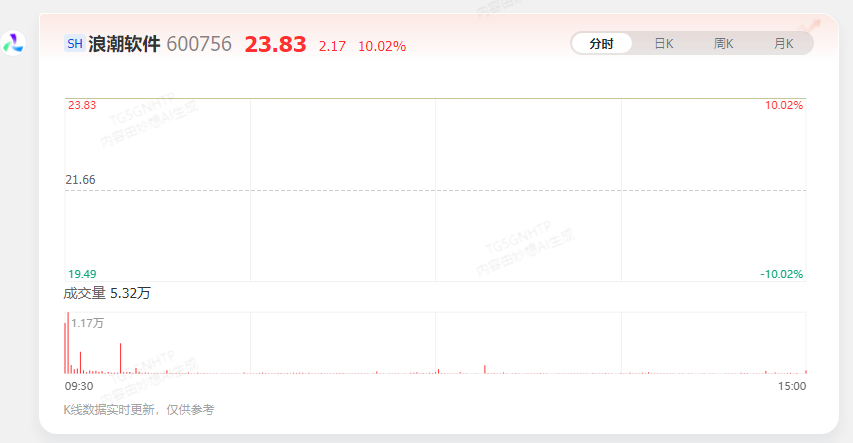Click the 成交量 5.32万 volume label
This screenshot has height=443, width=853.
(x=107, y=293)
